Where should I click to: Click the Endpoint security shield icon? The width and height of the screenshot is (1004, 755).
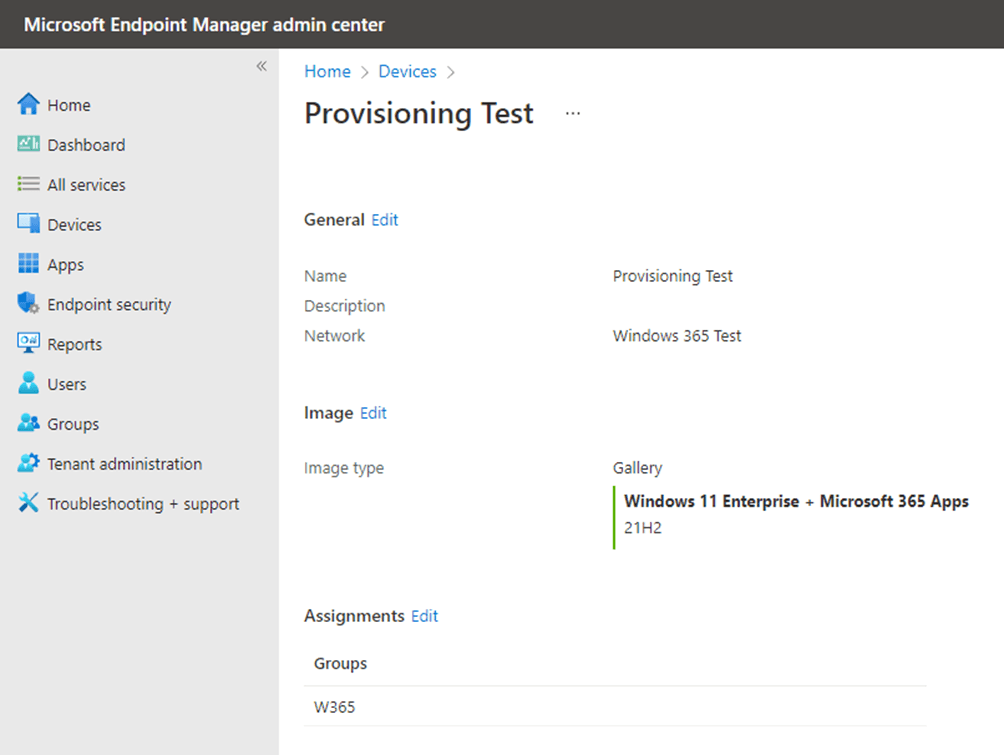pyautogui.click(x=28, y=304)
